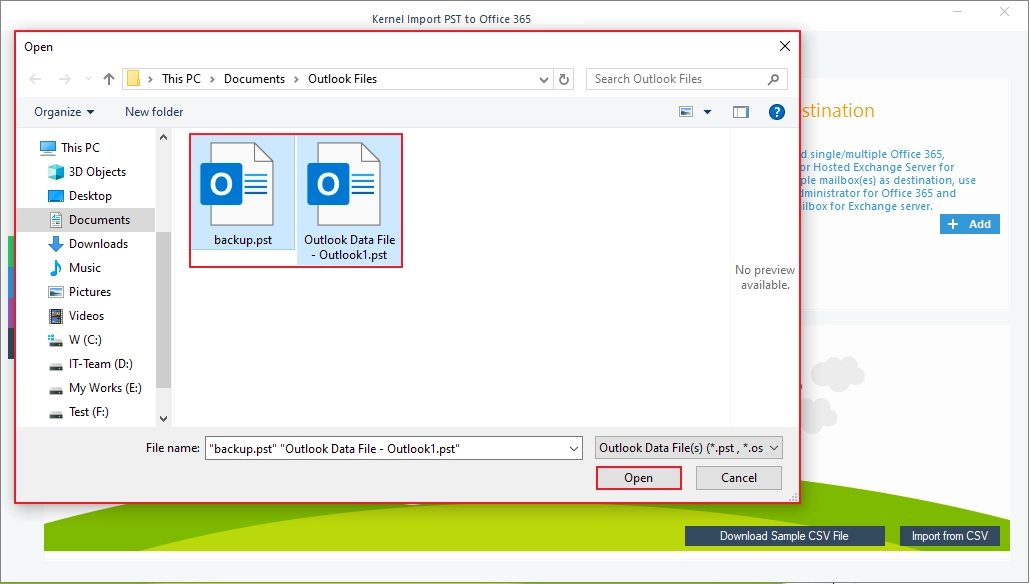Click the folder icon in address bar
The height and width of the screenshot is (584, 1030).
133,79
